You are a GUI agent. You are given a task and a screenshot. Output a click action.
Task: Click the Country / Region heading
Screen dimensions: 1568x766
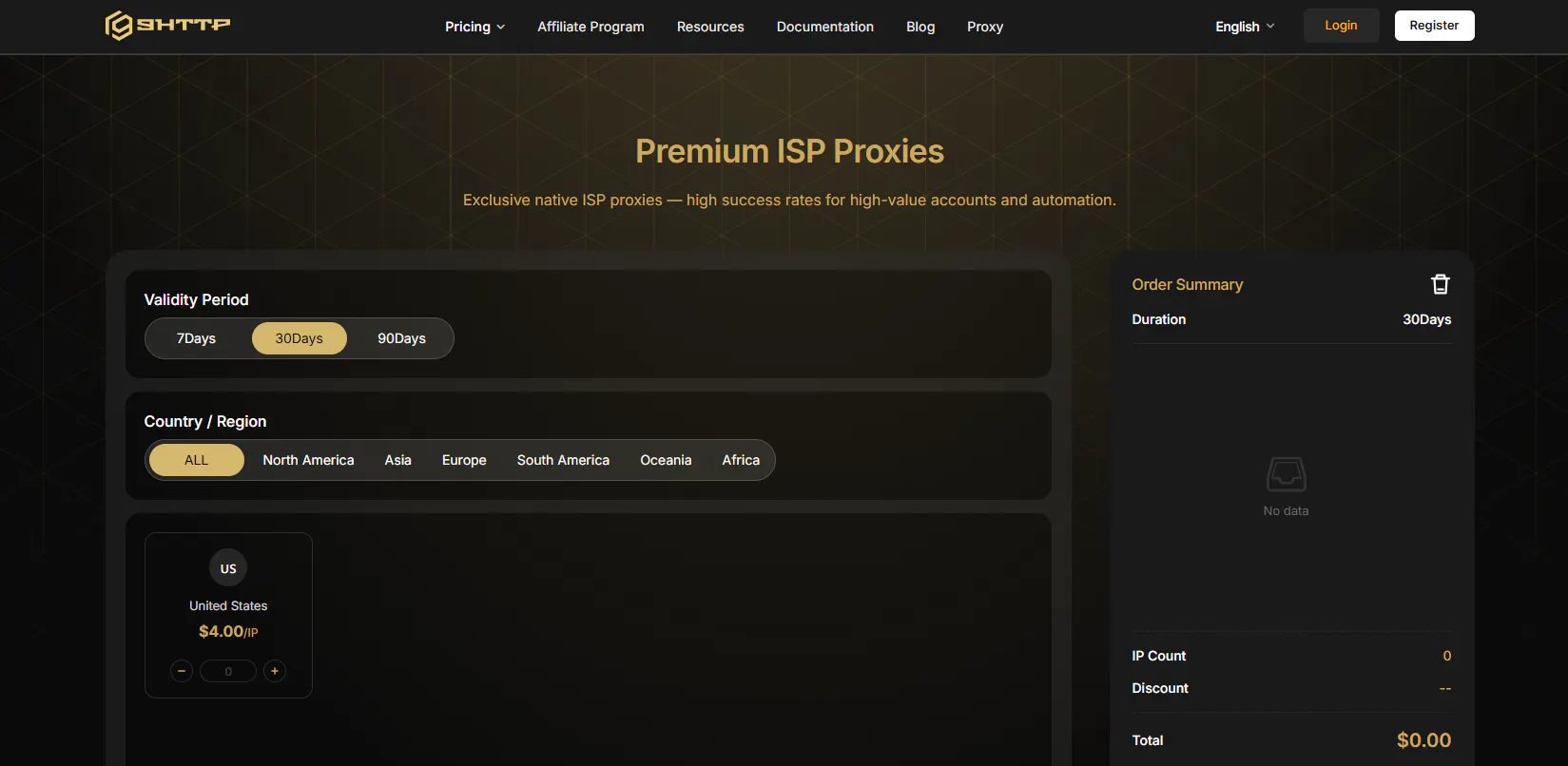click(x=205, y=421)
